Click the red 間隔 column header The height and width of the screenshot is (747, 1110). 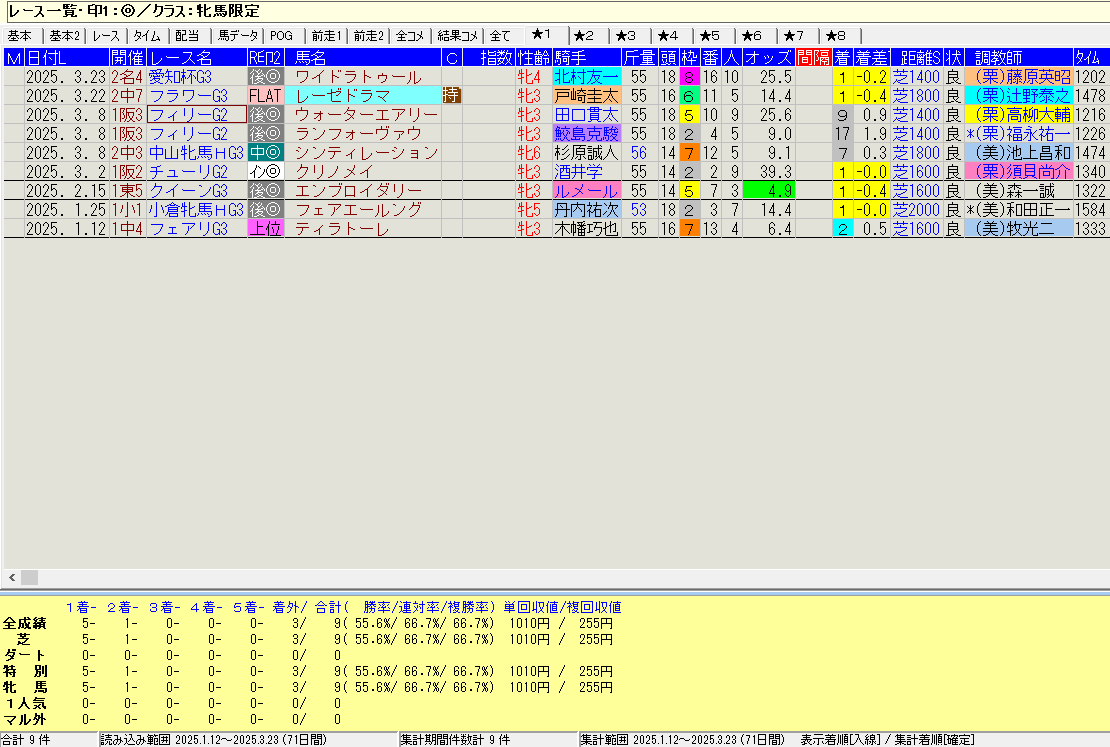pos(813,57)
